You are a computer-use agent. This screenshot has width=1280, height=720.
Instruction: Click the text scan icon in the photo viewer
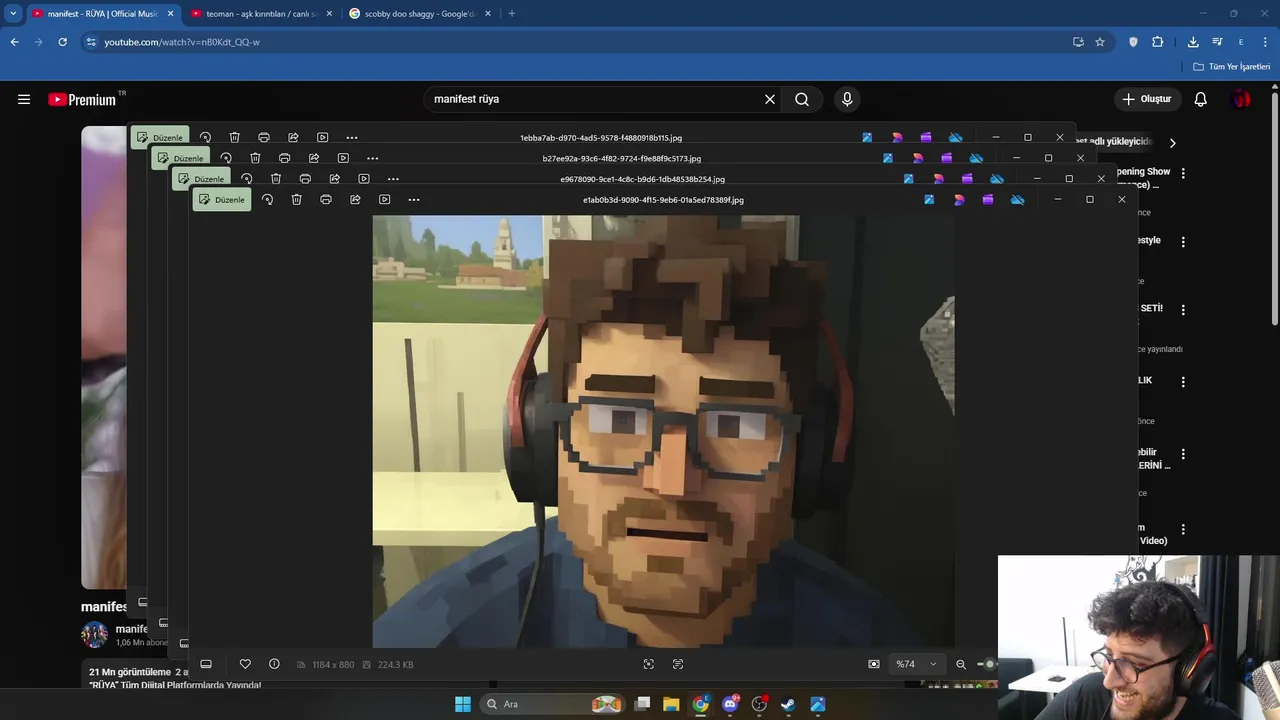click(x=678, y=664)
